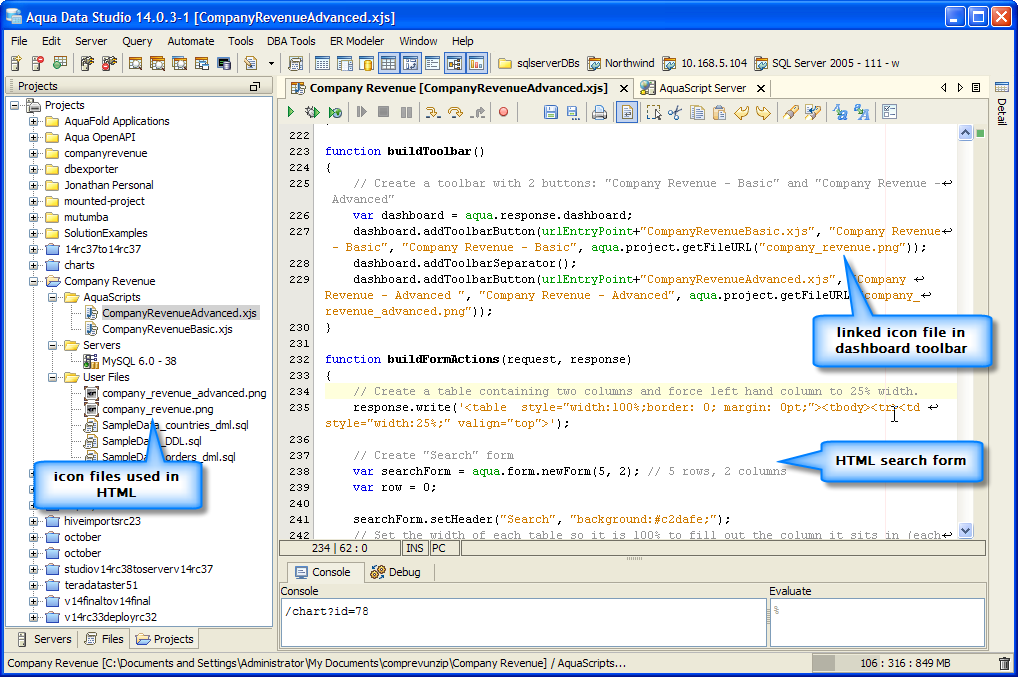The height and width of the screenshot is (677, 1018).
Task: Toggle the highlighted chart view button
Action: point(477,63)
